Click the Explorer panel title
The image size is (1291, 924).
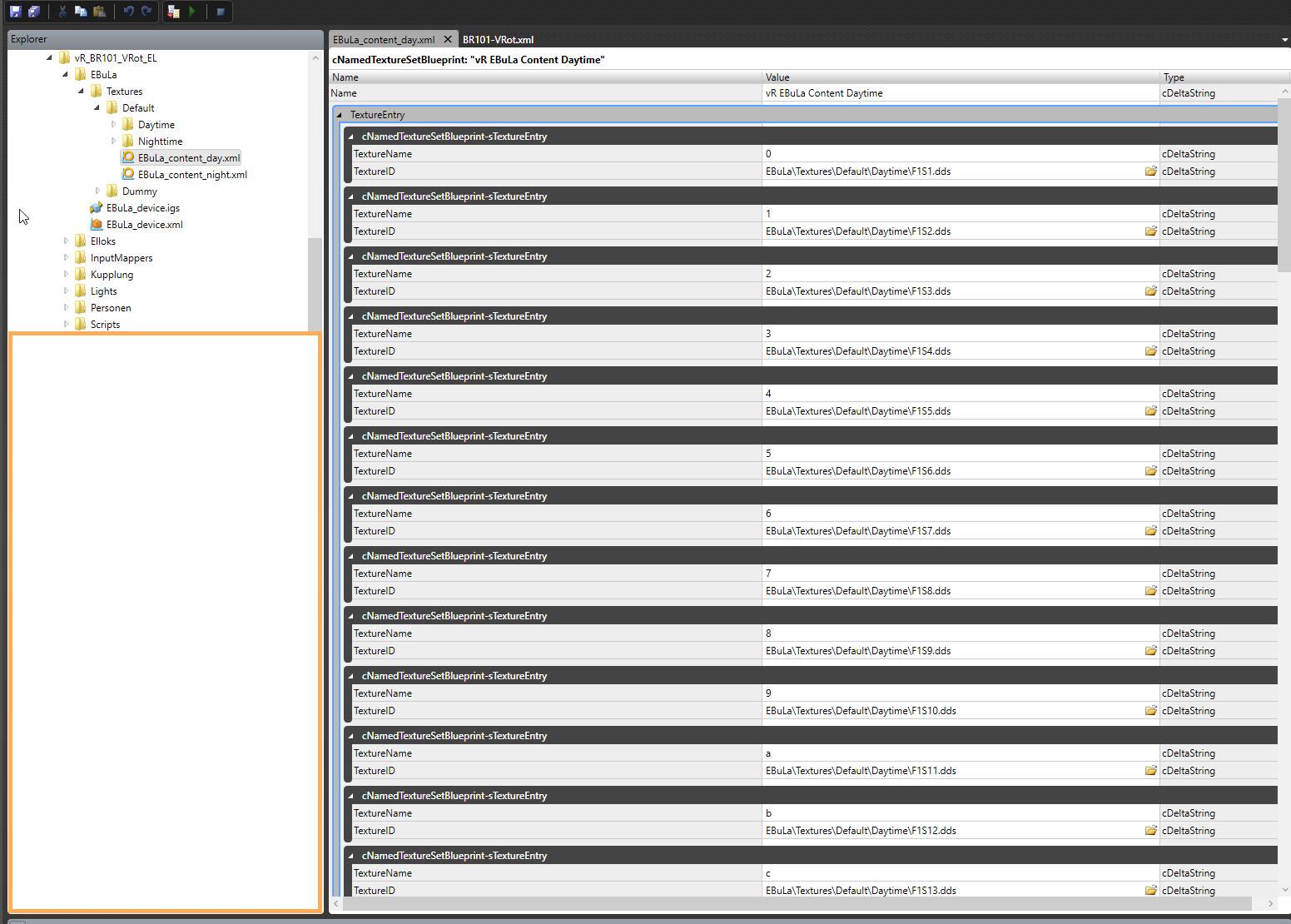click(29, 39)
